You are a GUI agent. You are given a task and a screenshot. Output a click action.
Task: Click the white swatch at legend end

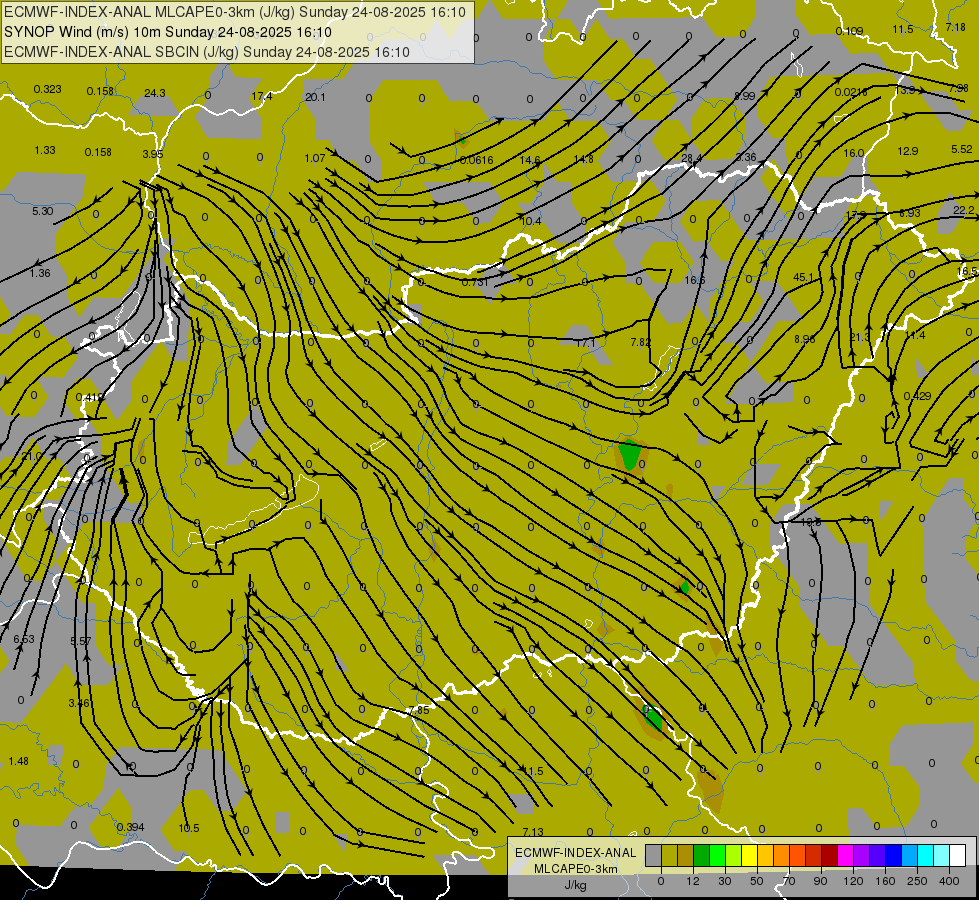958,855
